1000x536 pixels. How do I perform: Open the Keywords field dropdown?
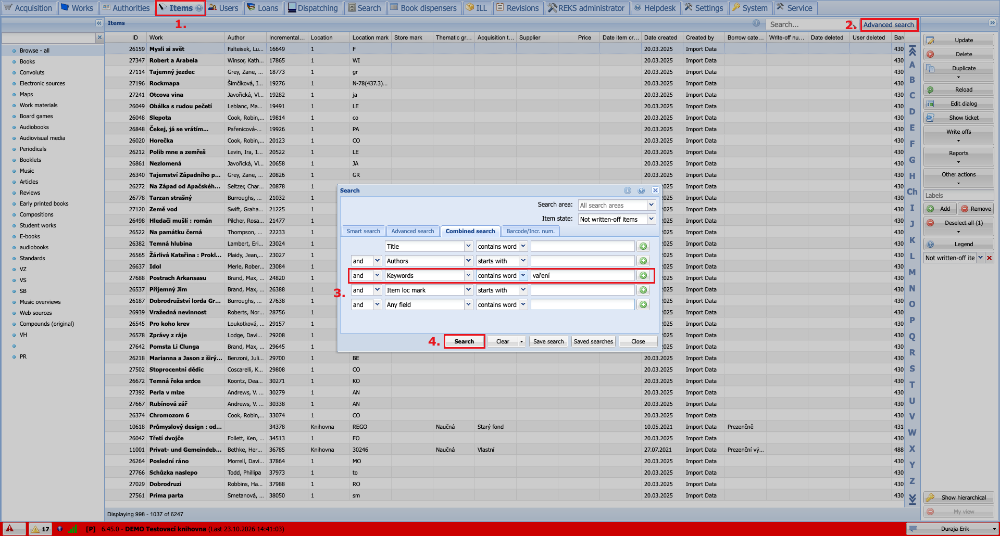point(468,275)
